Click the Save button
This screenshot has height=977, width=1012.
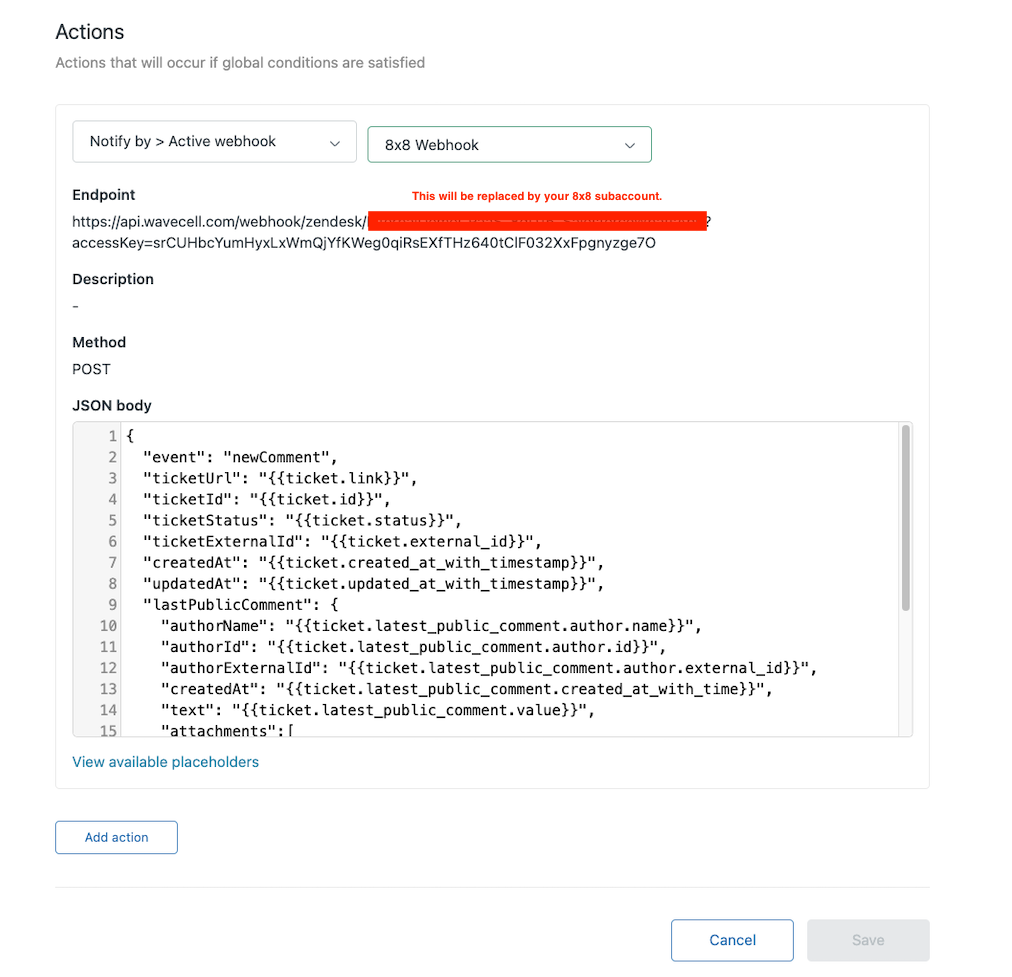pos(868,940)
